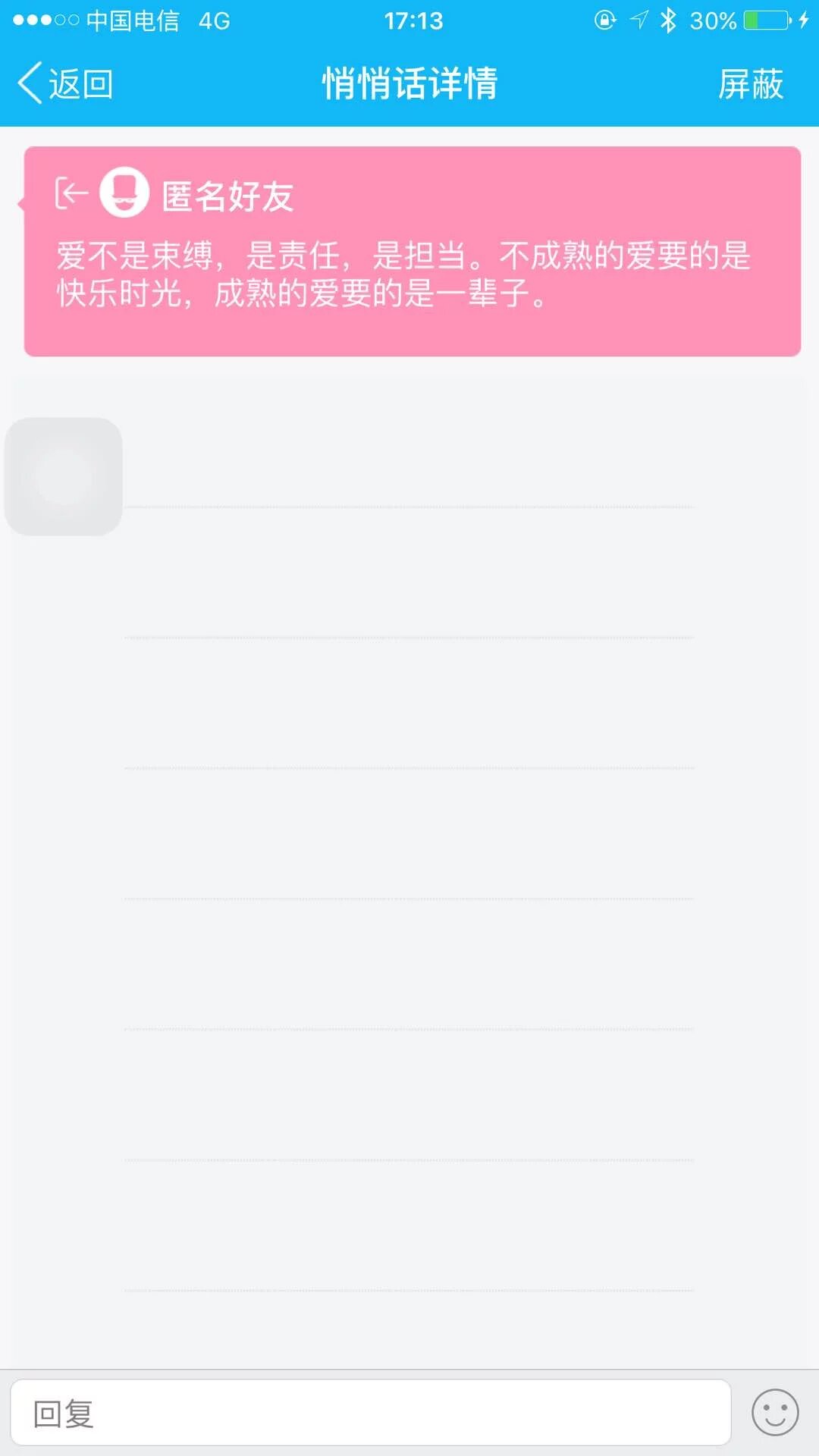
Task: Tap the pink whisper message text
Action: tap(403, 275)
